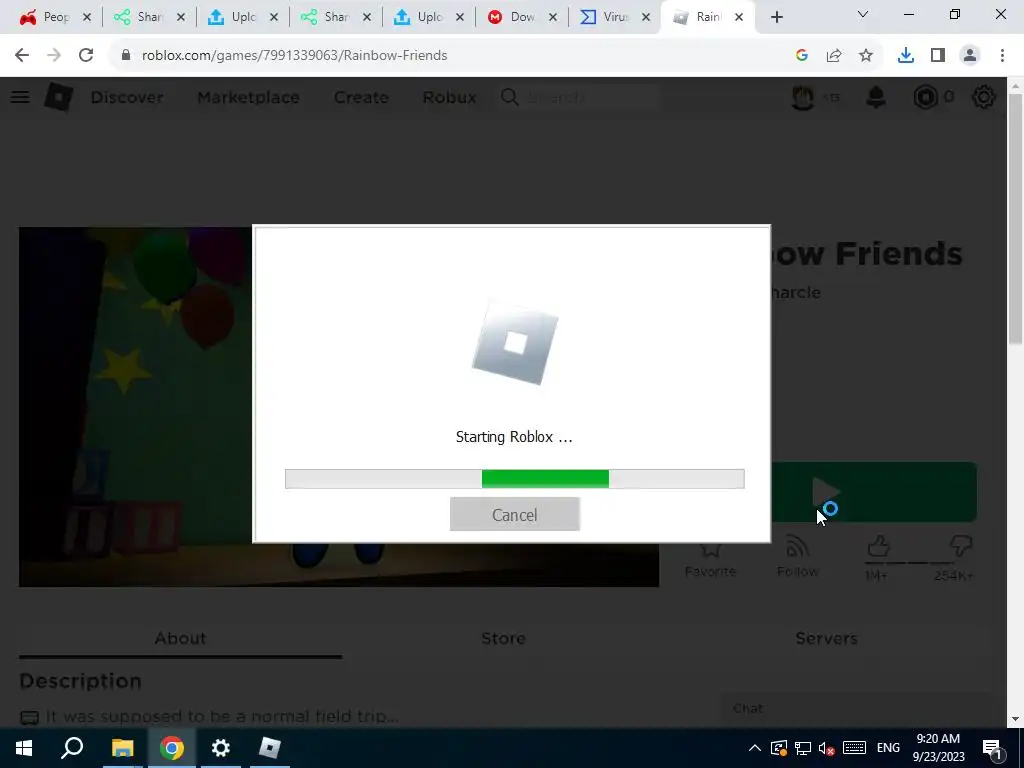1024x768 pixels.
Task: Share this page using share icon
Action: 834,56
